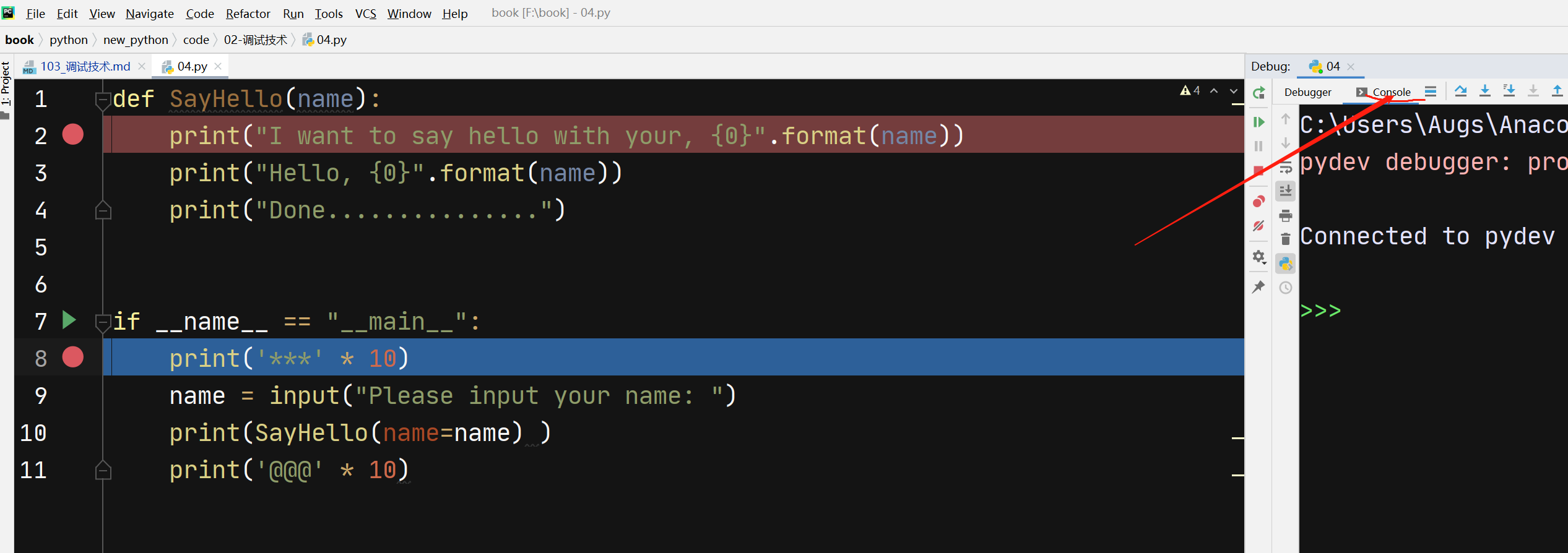Viewport: 1568px width, 553px height.
Task: Open the View Breakpoints icon
Action: [1258, 202]
